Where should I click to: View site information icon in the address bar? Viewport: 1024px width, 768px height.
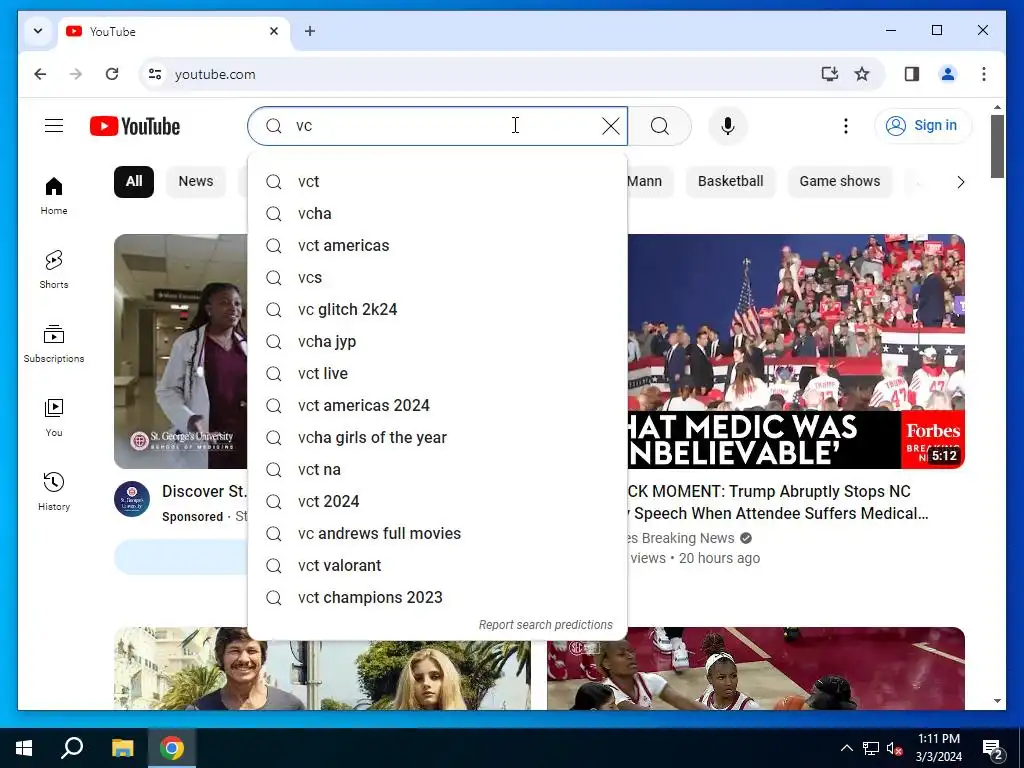coord(155,74)
